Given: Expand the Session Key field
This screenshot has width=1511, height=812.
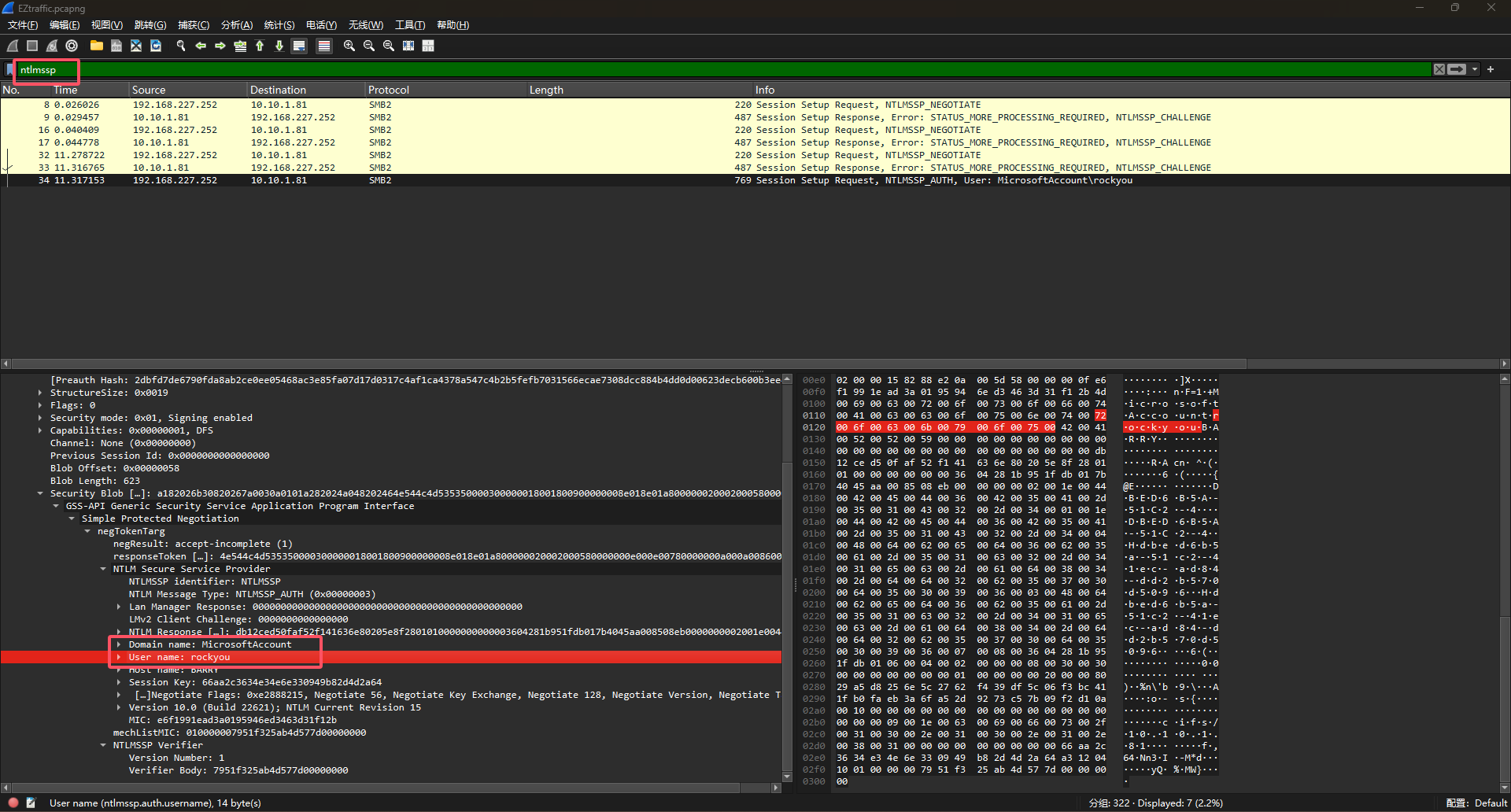Looking at the screenshot, I should (x=119, y=682).
